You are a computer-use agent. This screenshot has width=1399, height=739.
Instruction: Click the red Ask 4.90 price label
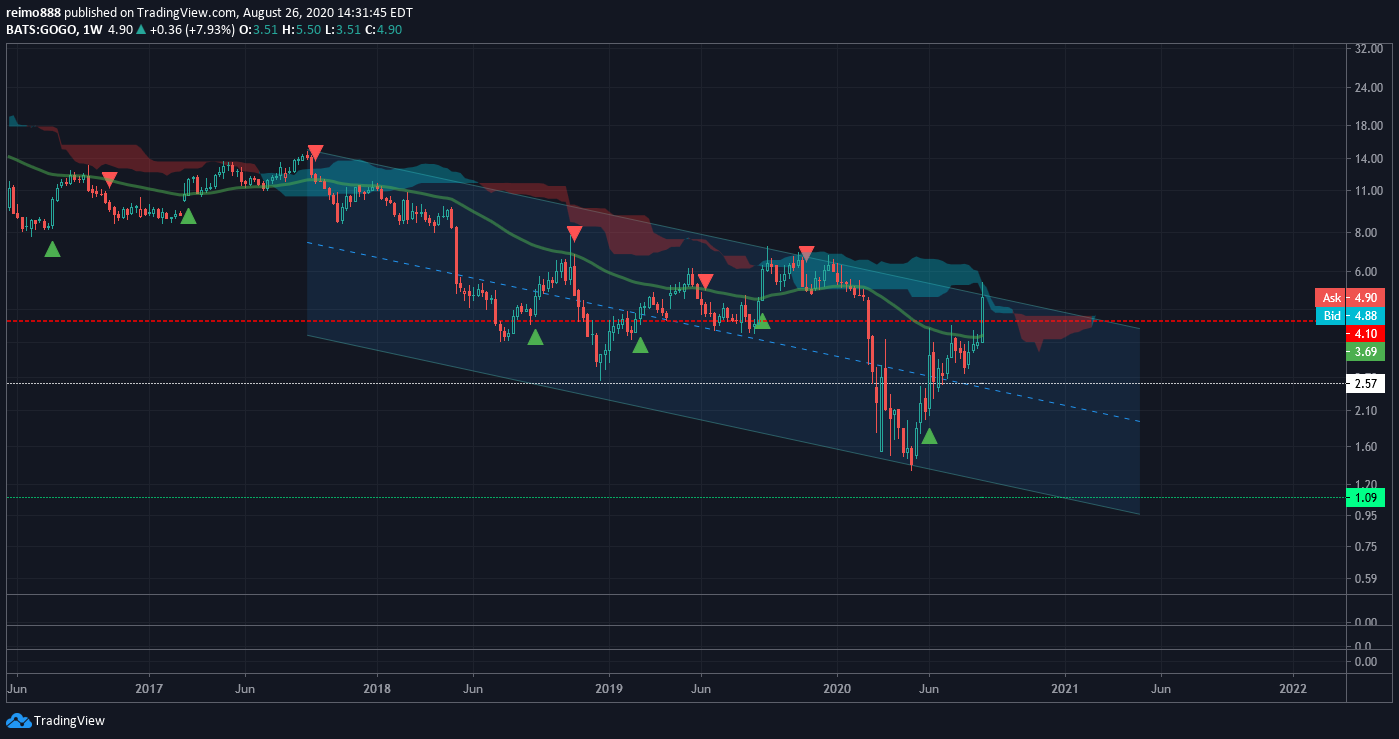point(1350,298)
